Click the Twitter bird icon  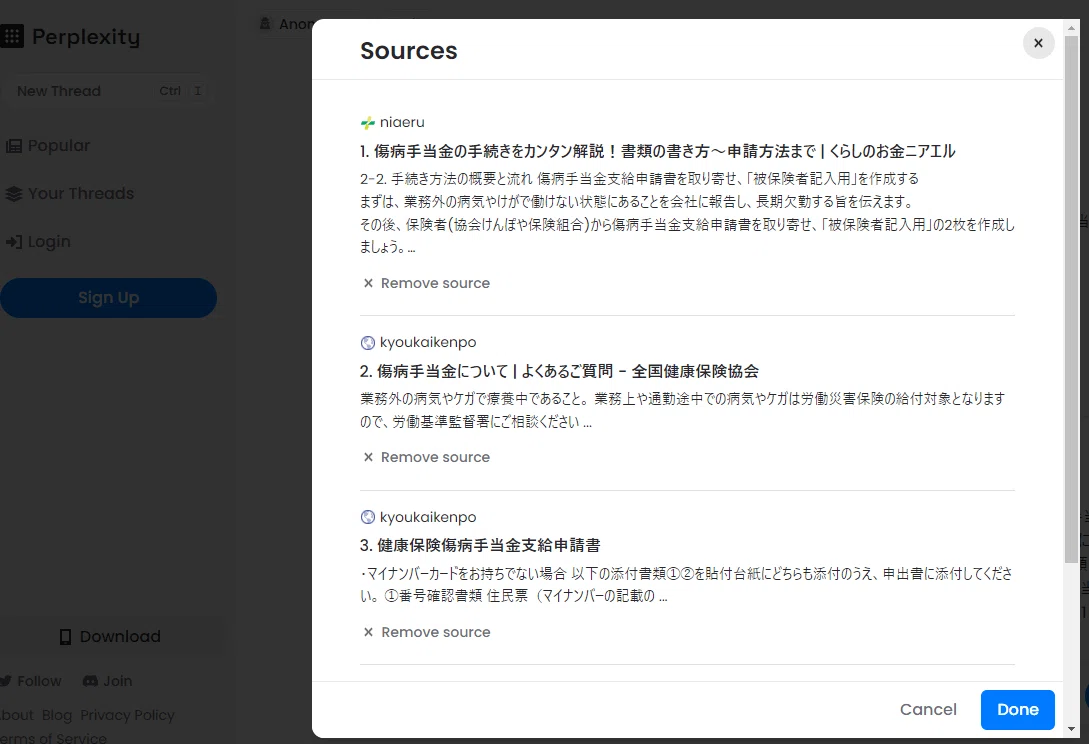pyautogui.click(x=6, y=681)
